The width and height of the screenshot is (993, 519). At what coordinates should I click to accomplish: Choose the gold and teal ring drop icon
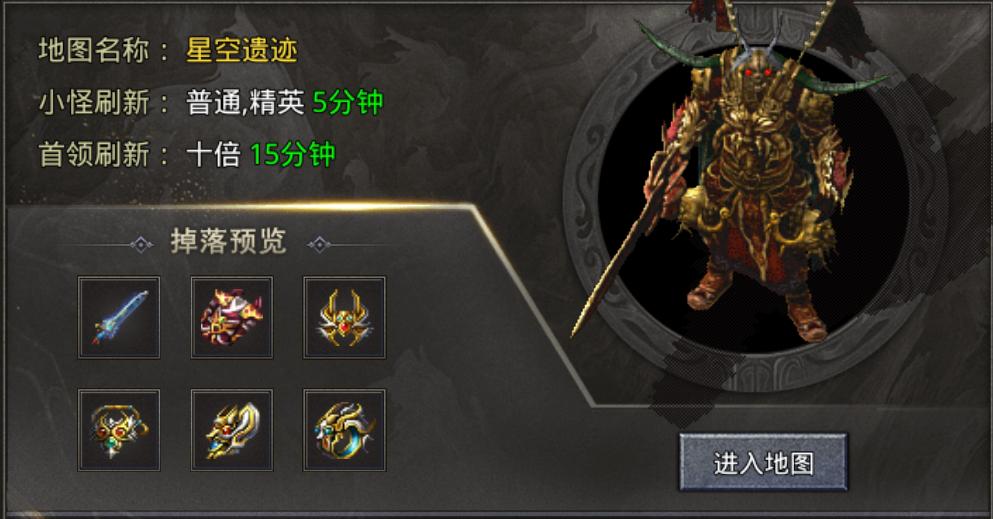click(x=345, y=430)
